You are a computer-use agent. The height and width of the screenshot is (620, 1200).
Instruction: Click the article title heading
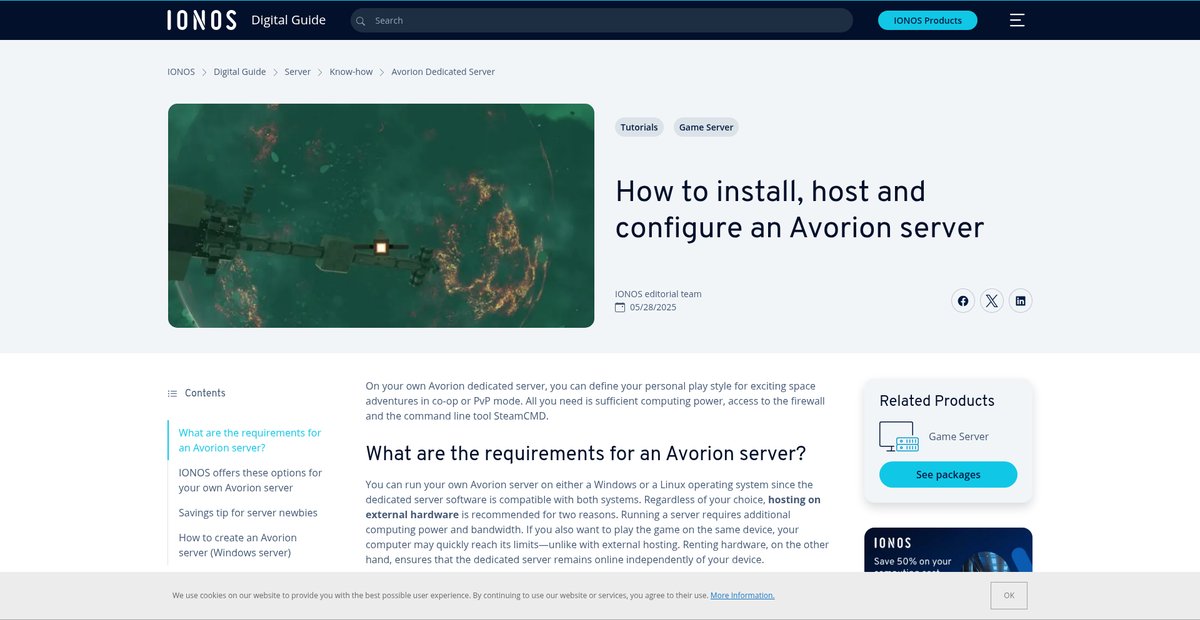pyautogui.click(x=800, y=209)
